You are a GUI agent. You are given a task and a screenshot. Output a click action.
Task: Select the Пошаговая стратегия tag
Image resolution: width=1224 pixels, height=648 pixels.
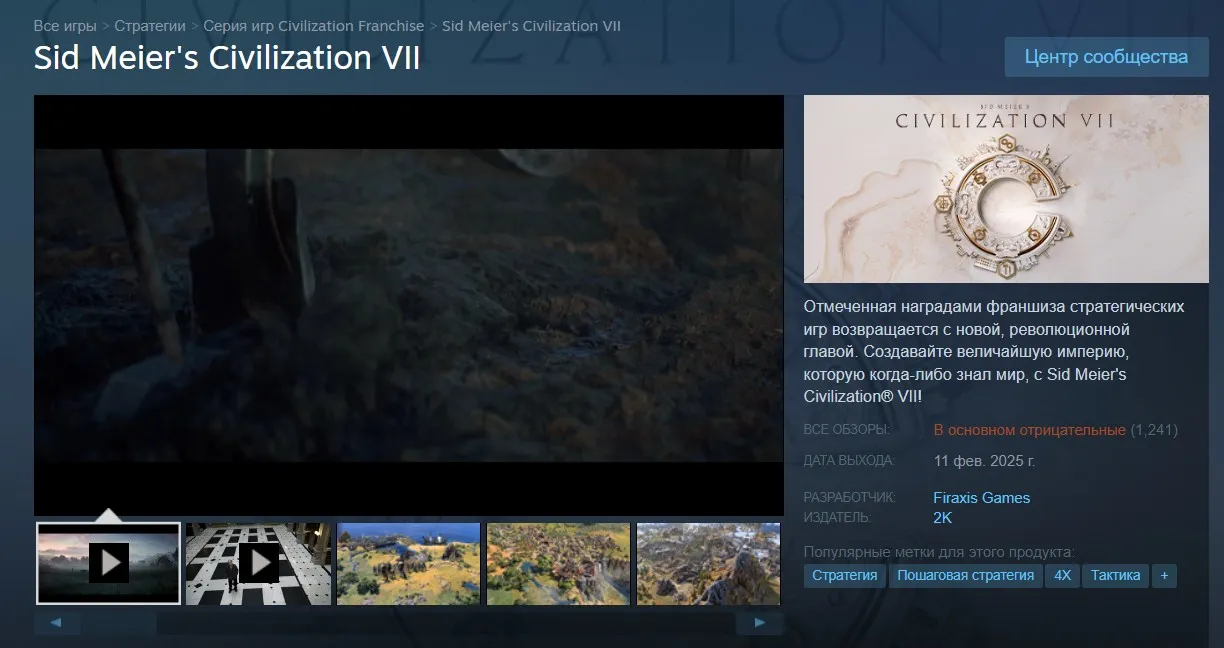(965, 575)
